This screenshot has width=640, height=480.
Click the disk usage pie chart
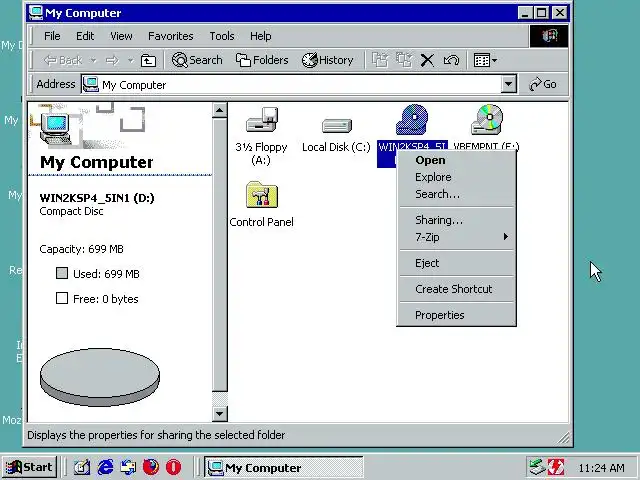[100, 377]
